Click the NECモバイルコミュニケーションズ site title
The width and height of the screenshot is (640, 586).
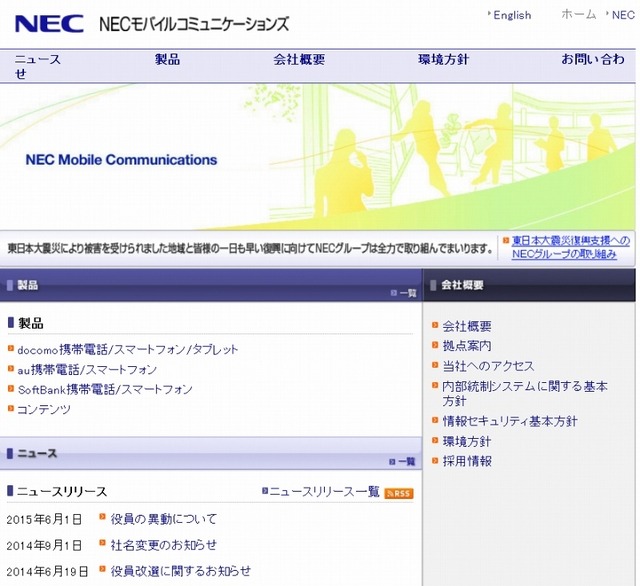[194, 24]
